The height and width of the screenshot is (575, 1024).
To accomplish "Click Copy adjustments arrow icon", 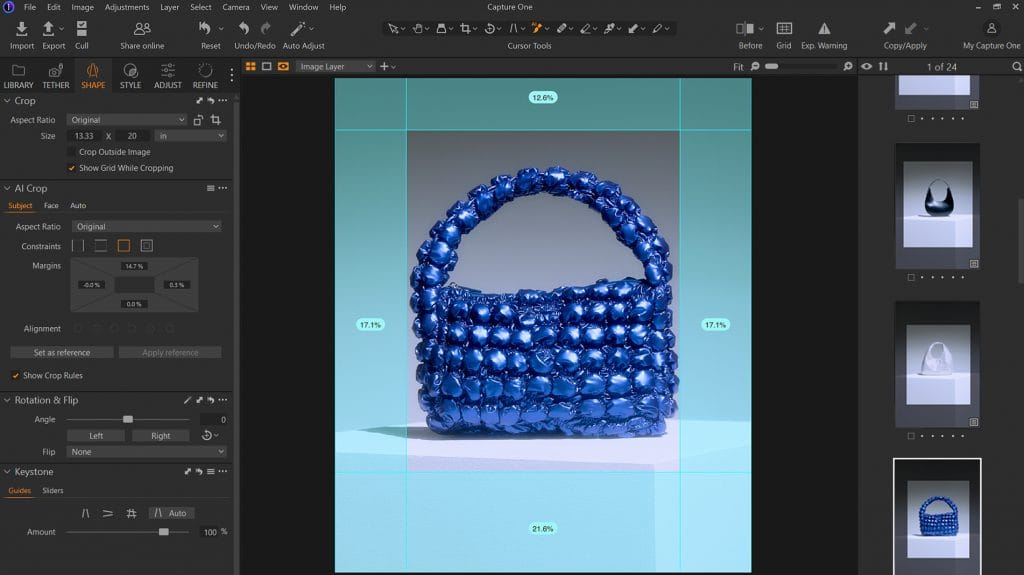I will coord(889,28).
